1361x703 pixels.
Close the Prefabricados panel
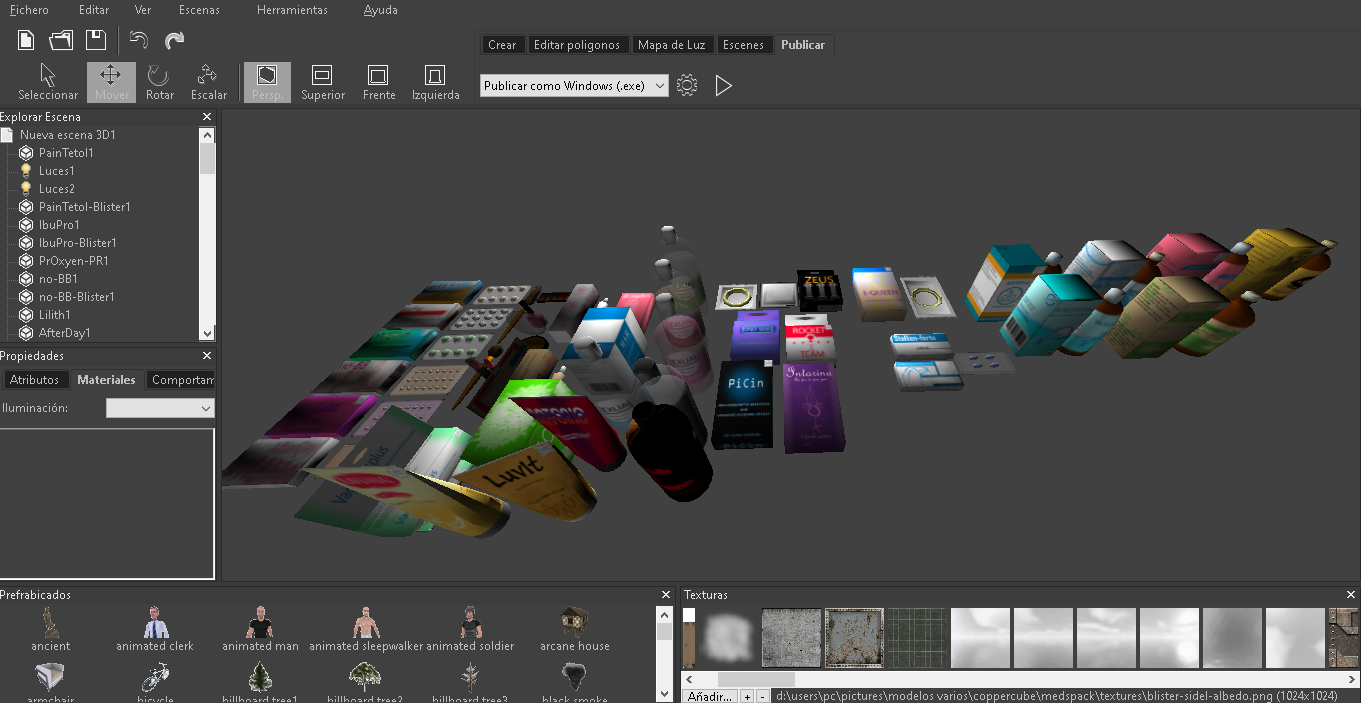click(x=666, y=595)
